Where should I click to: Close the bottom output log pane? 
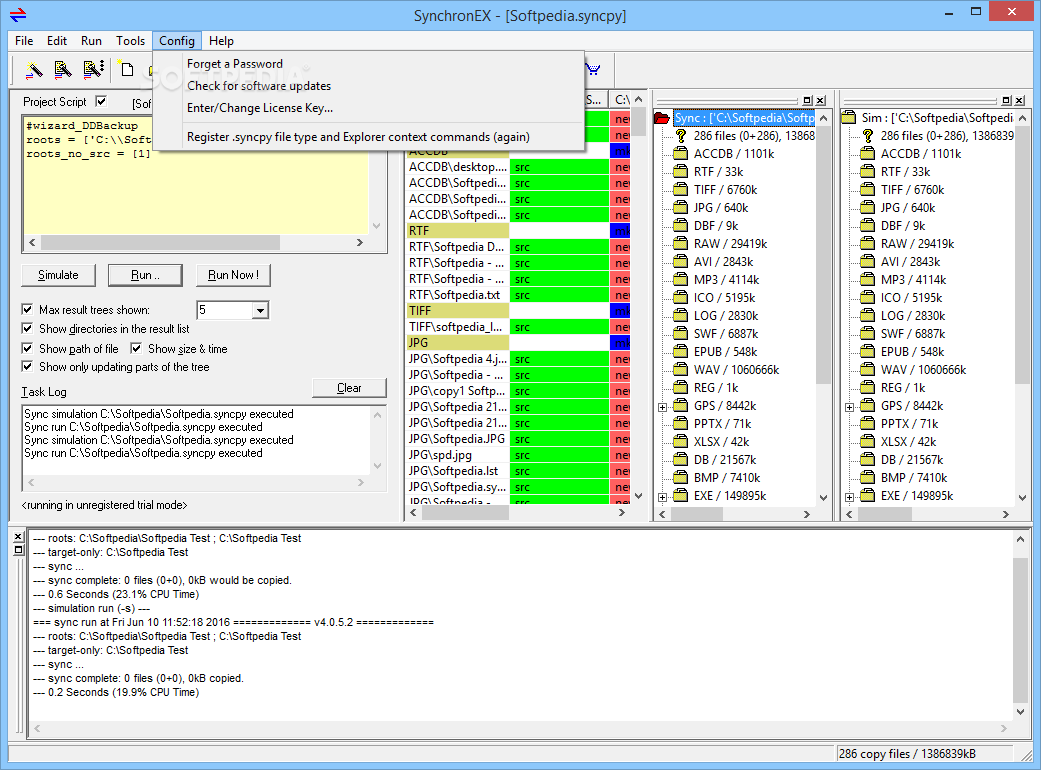click(x=19, y=536)
